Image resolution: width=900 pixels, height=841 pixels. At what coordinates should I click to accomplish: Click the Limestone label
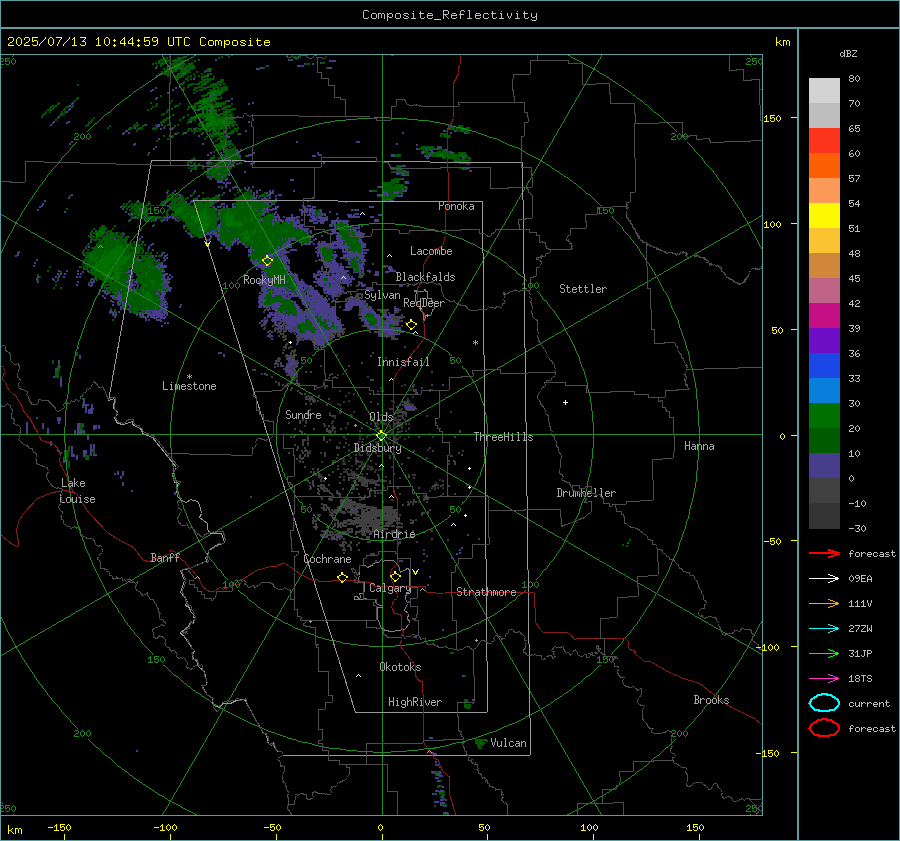[189, 386]
